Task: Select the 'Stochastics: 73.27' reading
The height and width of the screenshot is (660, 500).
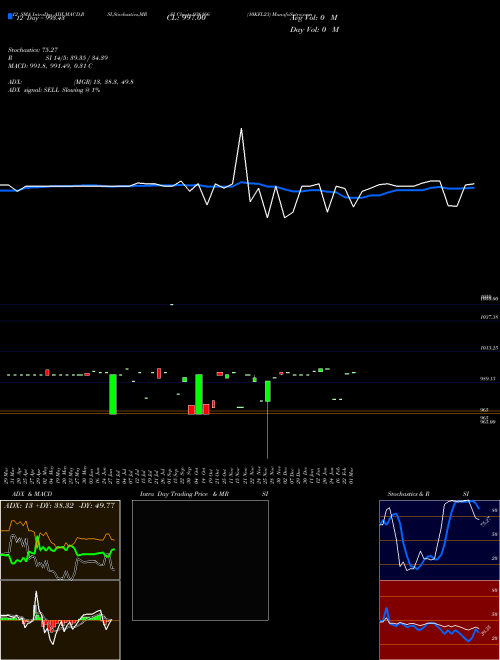Action: pyautogui.click(x=33, y=50)
